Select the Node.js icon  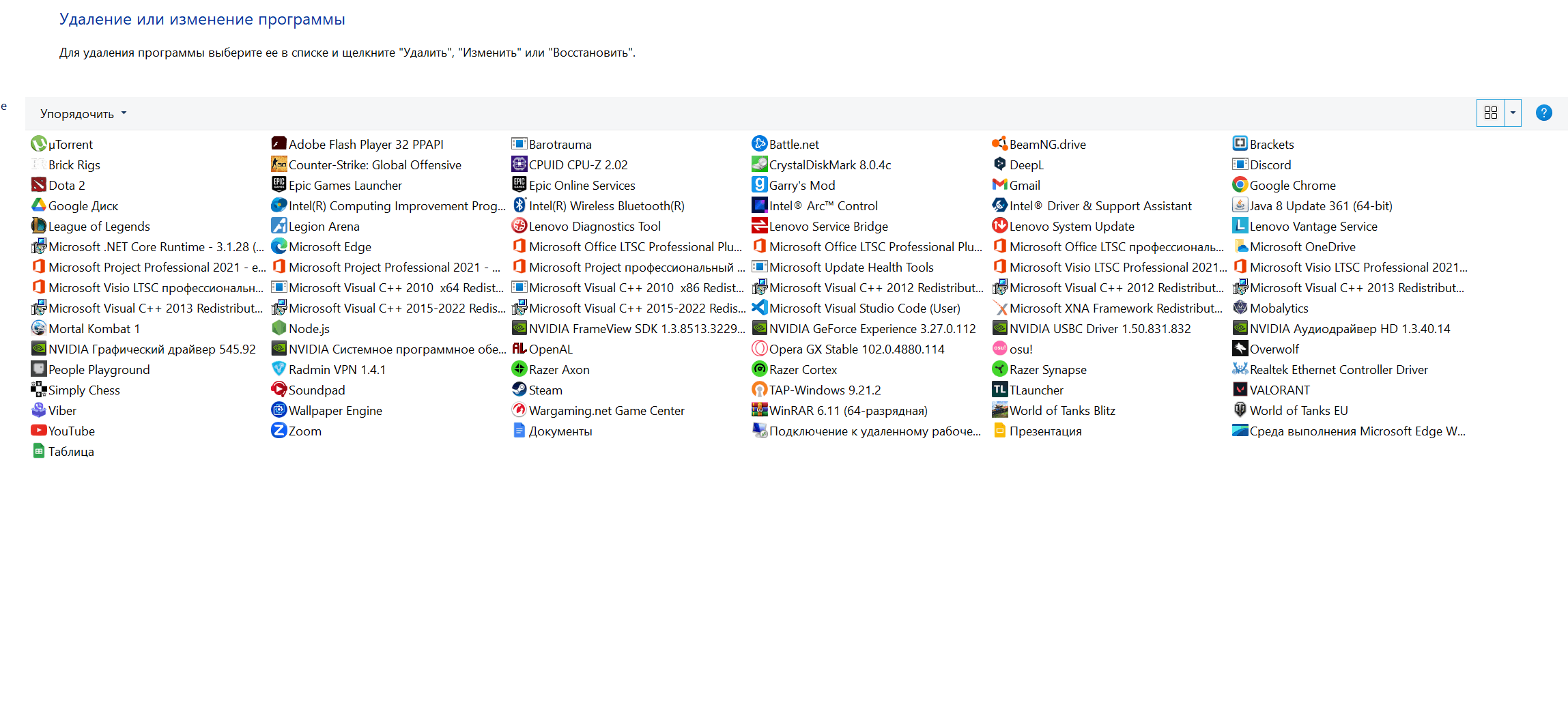click(279, 328)
